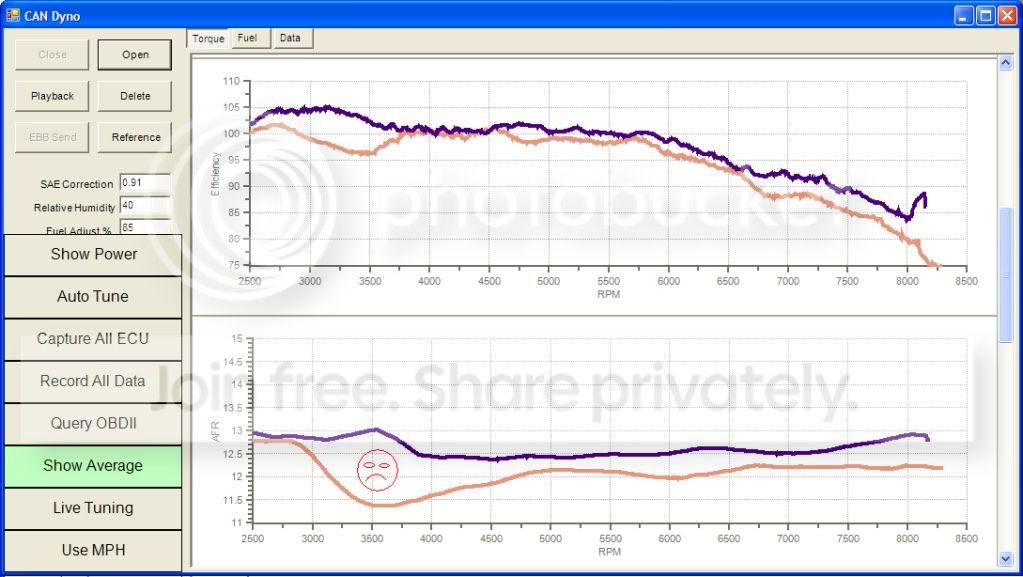Click the Open button
The image size is (1023, 577).
coord(135,55)
